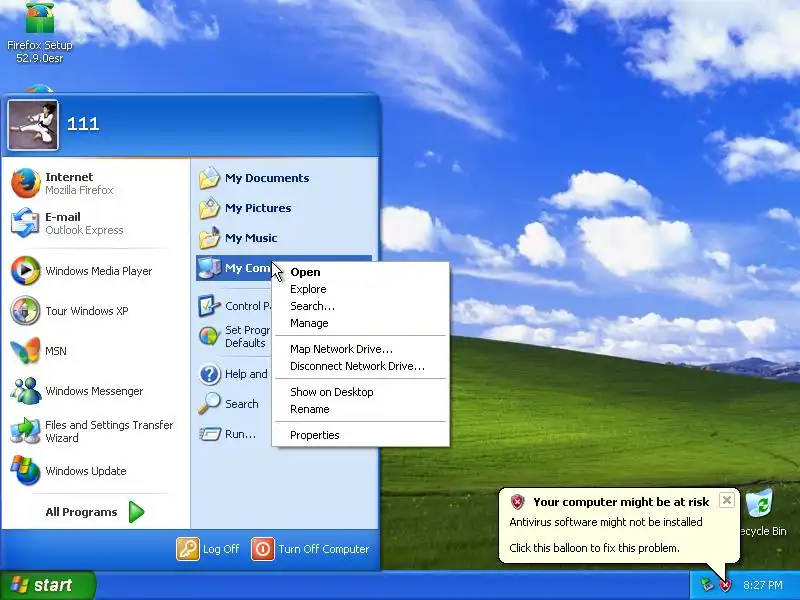The image size is (800, 600).
Task: Open Help and Support question mark icon
Action: (209, 374)
